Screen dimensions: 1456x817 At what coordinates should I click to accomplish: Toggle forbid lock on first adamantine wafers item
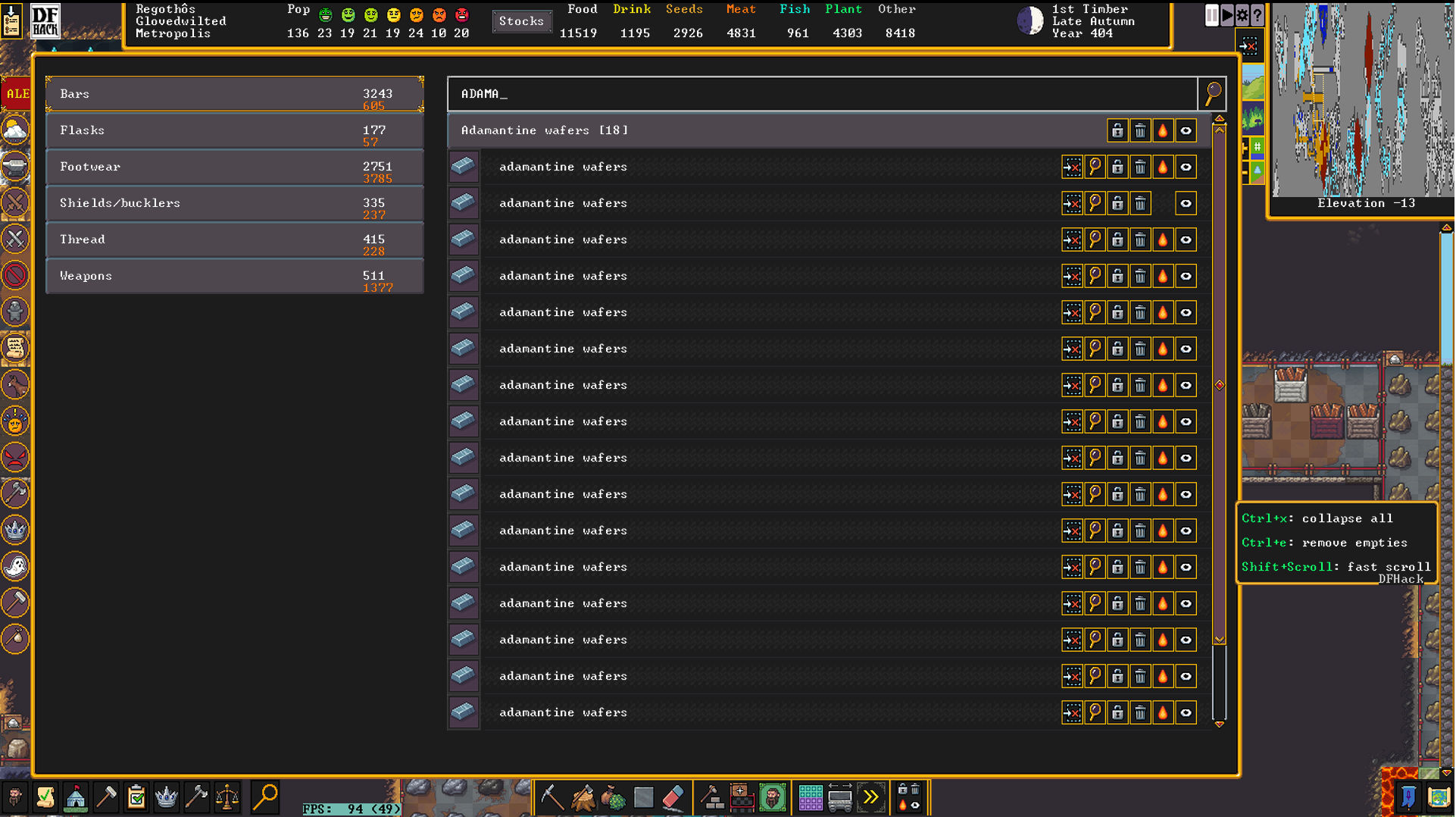pos(1117,167)
